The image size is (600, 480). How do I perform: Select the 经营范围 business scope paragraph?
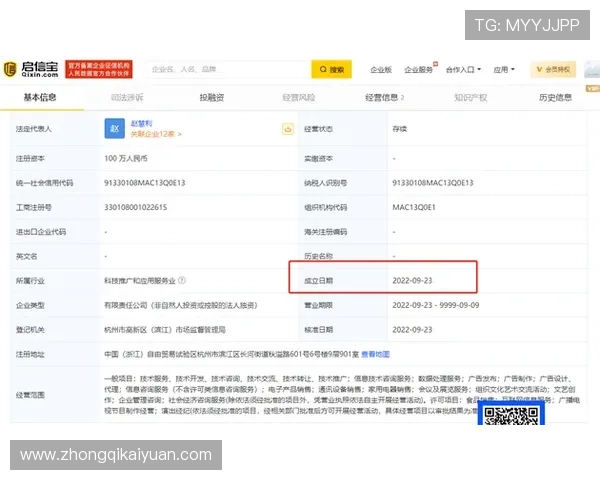tap(342, 395)
